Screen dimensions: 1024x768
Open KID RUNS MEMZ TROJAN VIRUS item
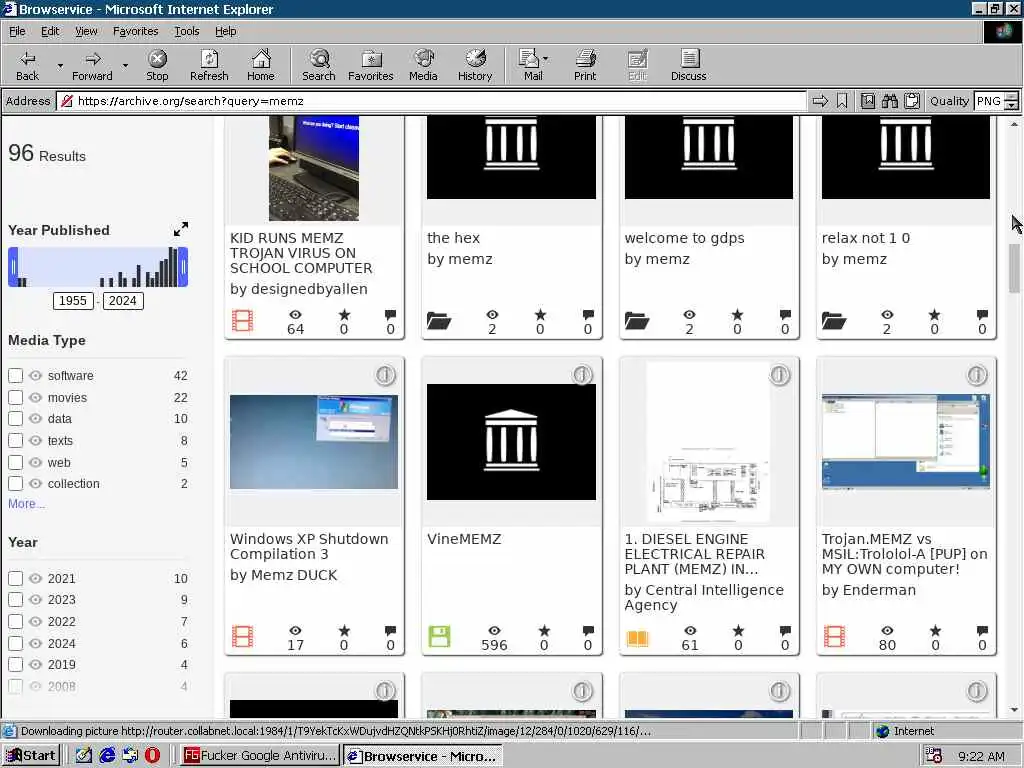(x=301, y=253)
